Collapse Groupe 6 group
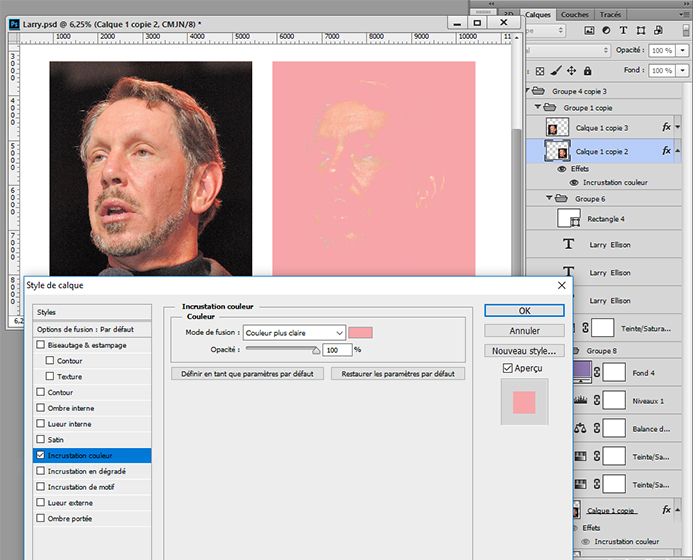693x560 pixels. point(549,198)
